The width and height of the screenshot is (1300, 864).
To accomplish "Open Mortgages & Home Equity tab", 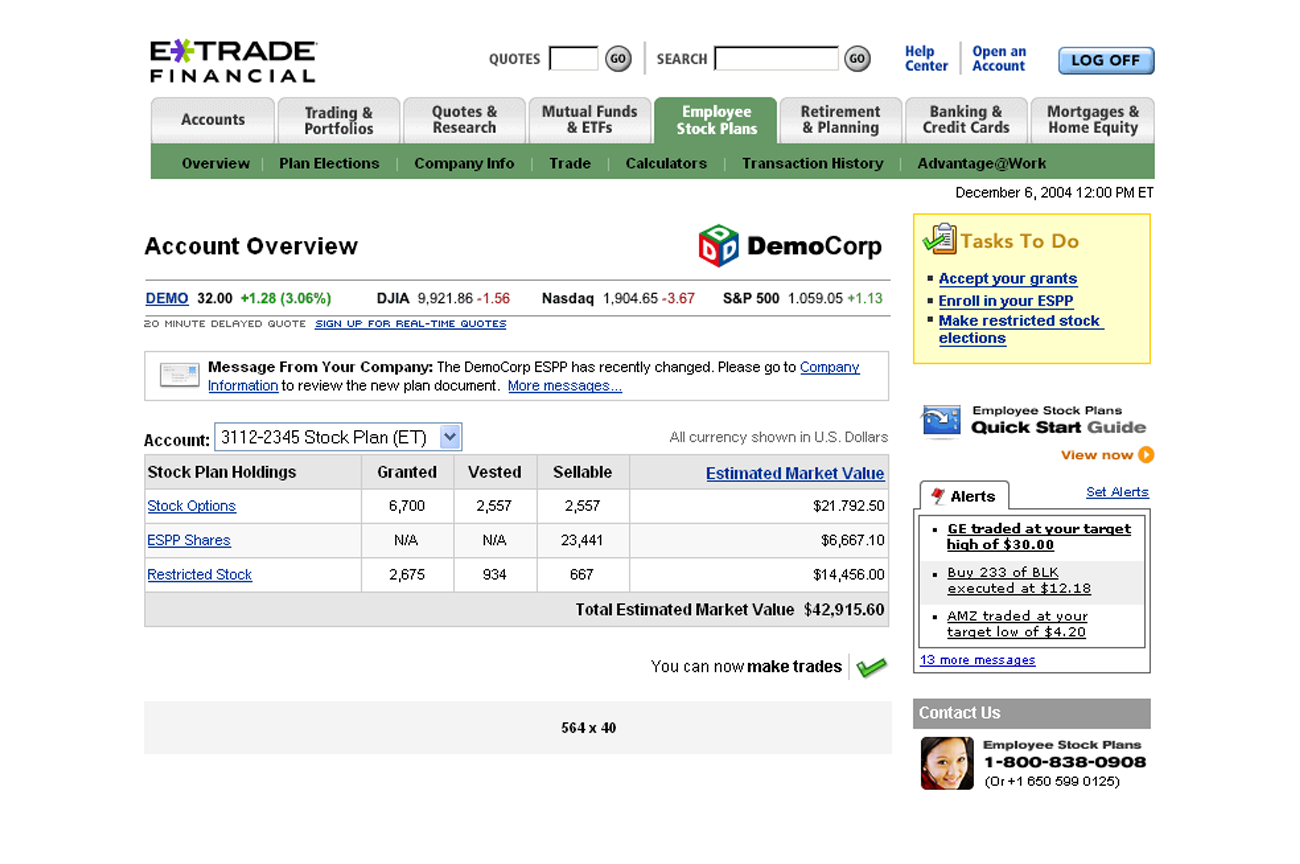I will 1093,120.
